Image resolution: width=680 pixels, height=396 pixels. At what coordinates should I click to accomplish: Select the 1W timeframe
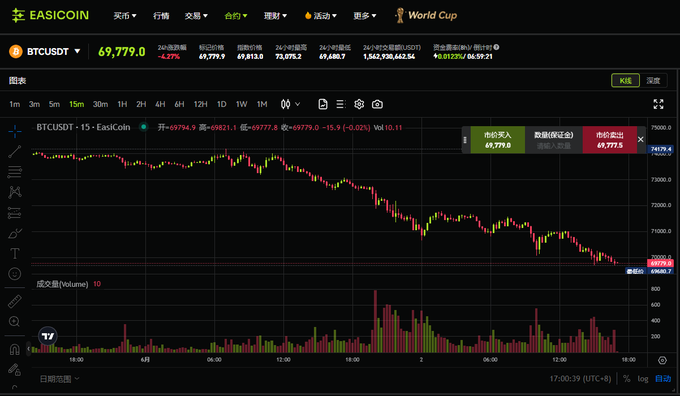[242, 104]
